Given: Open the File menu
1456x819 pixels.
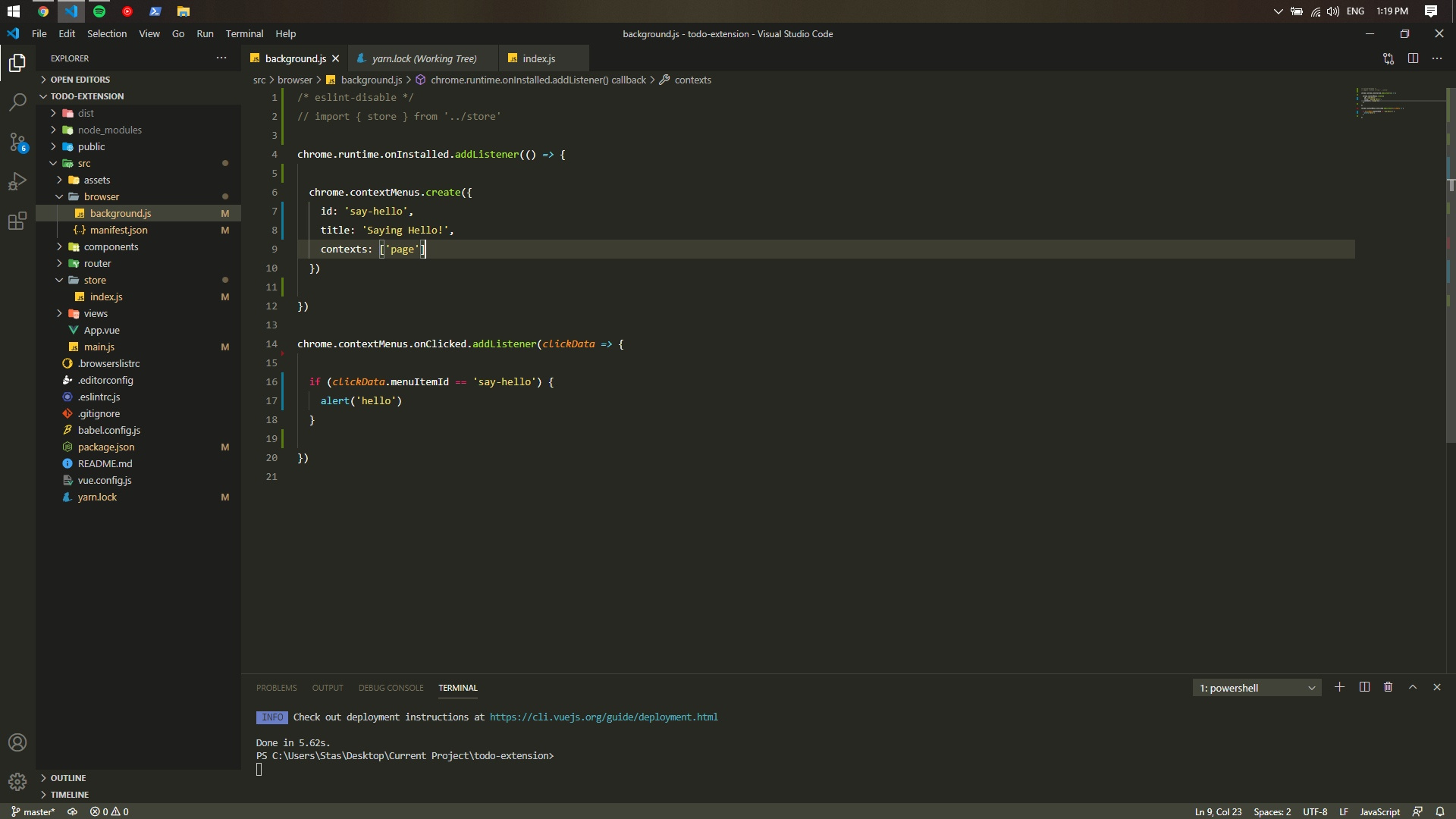Looking at the screenshot, I should point(39,33).
